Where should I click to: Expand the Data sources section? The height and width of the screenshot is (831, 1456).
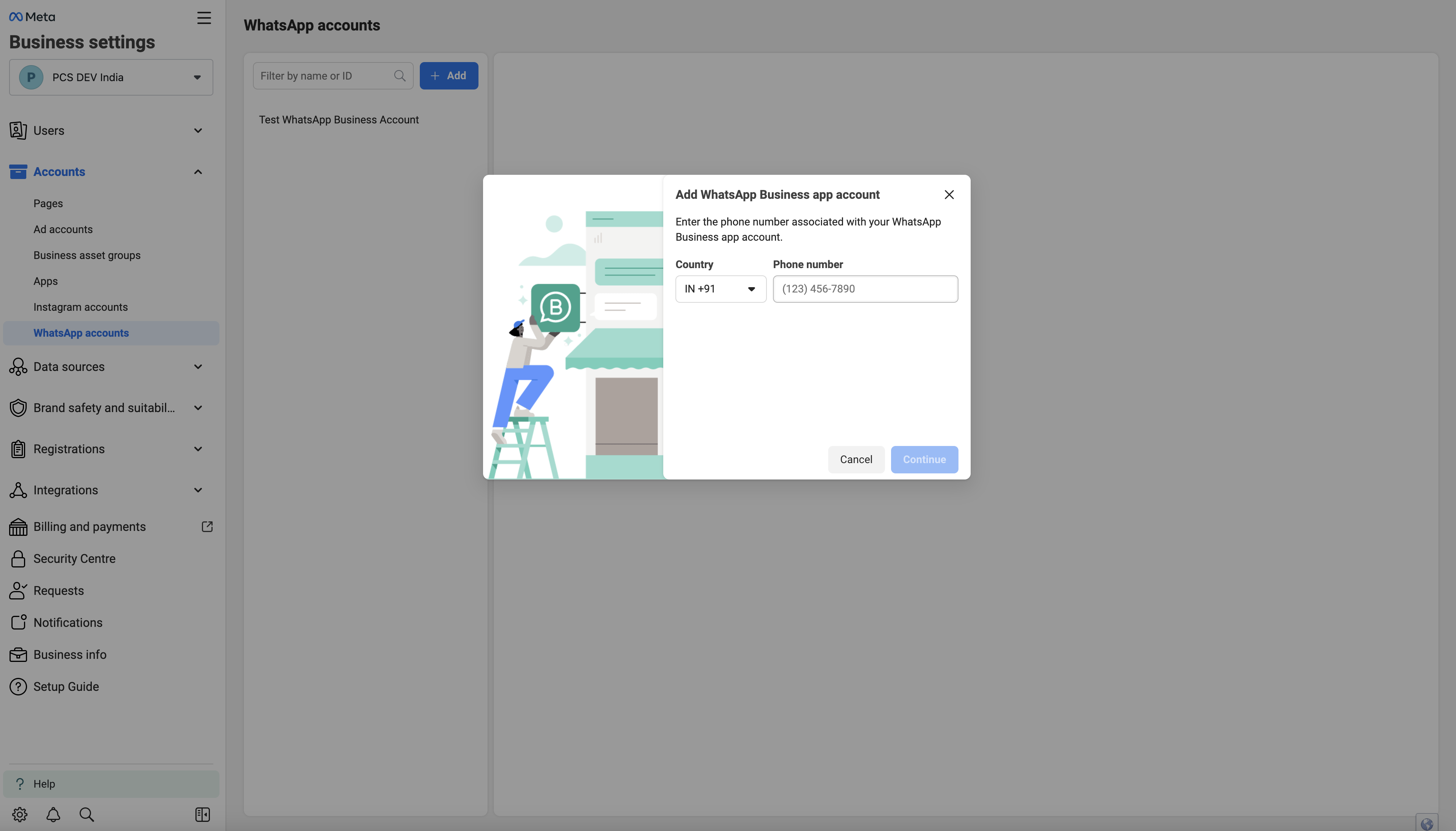(x=197, y=367)
